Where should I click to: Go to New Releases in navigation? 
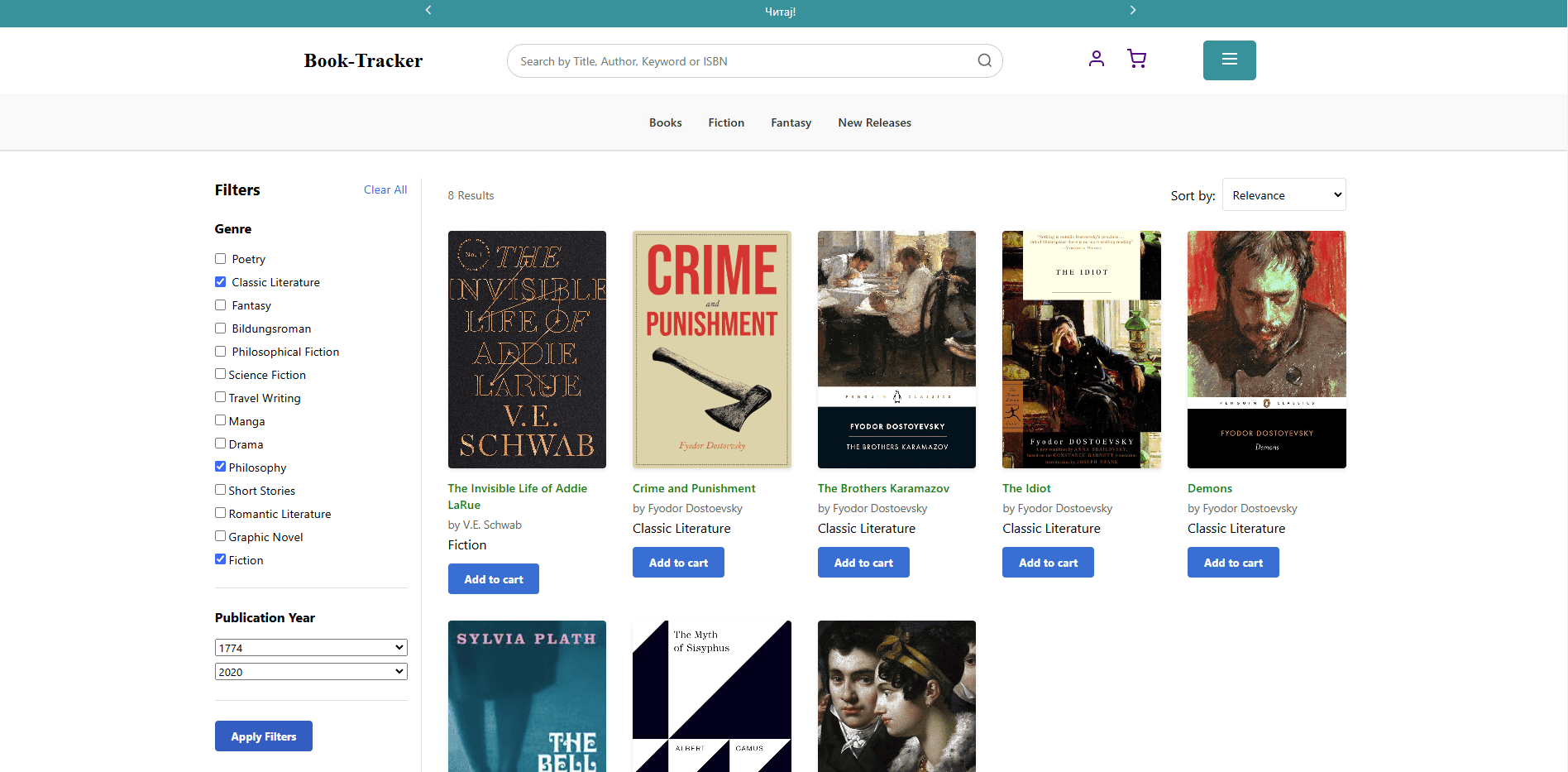pyautogui.click(x=874, y=122)
